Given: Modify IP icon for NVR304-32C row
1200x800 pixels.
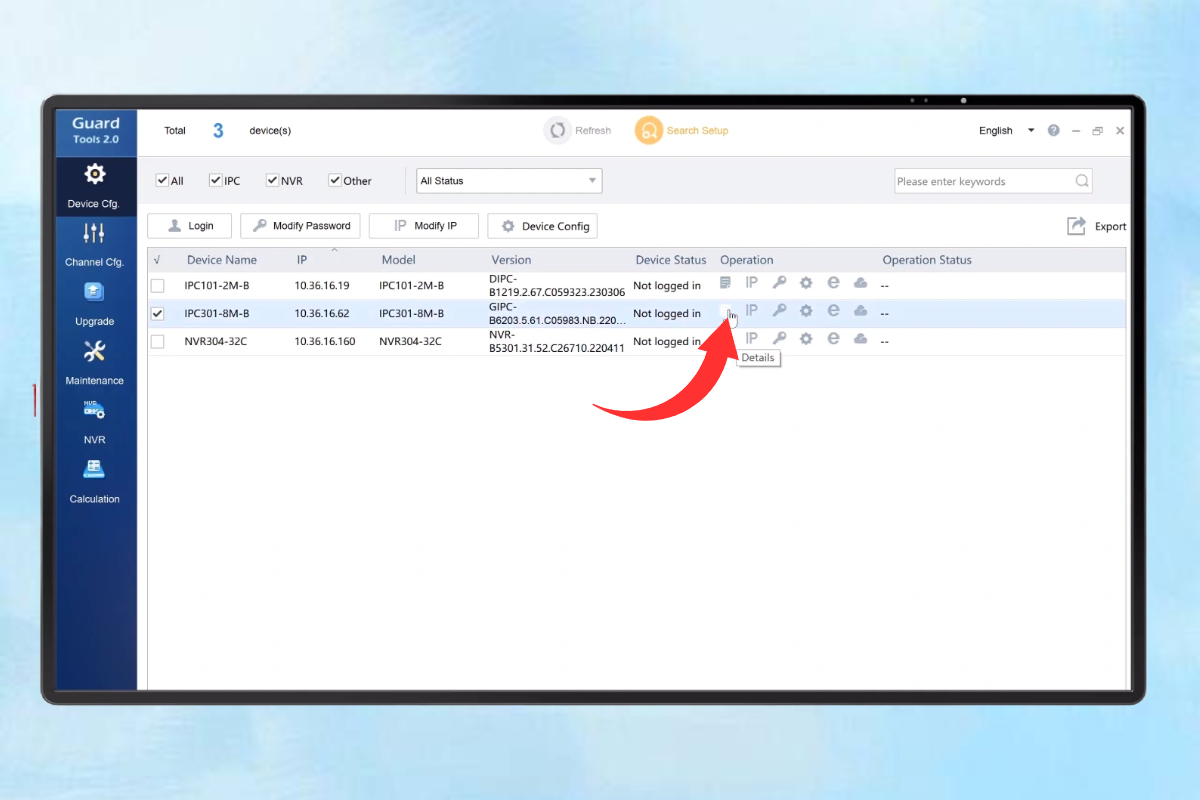Looking at the screenshot, I should point(752,339).
